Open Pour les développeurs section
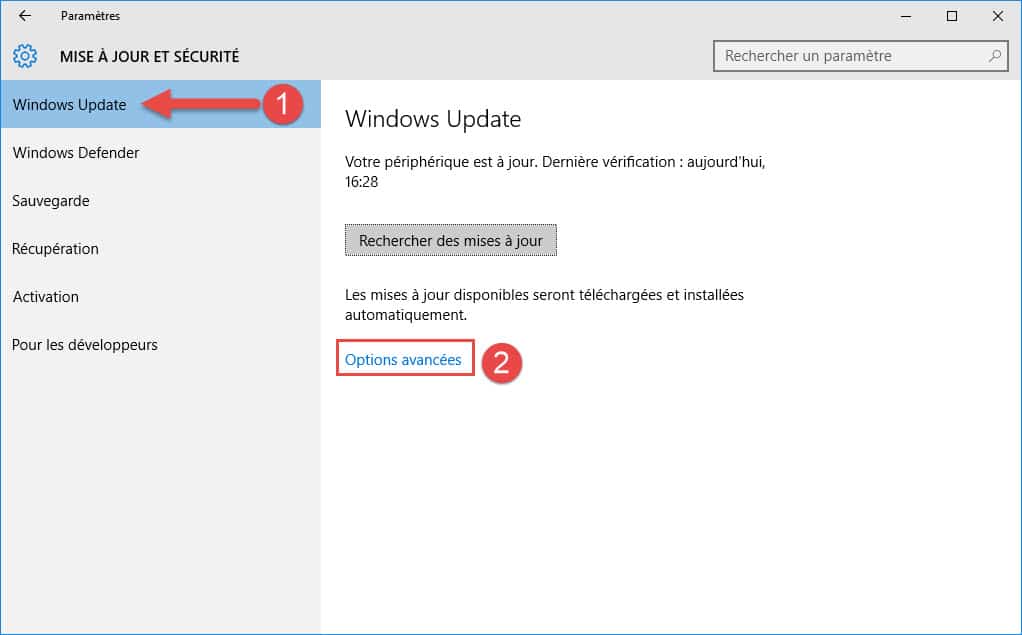1022x635 pixels. tap(160, 345)
